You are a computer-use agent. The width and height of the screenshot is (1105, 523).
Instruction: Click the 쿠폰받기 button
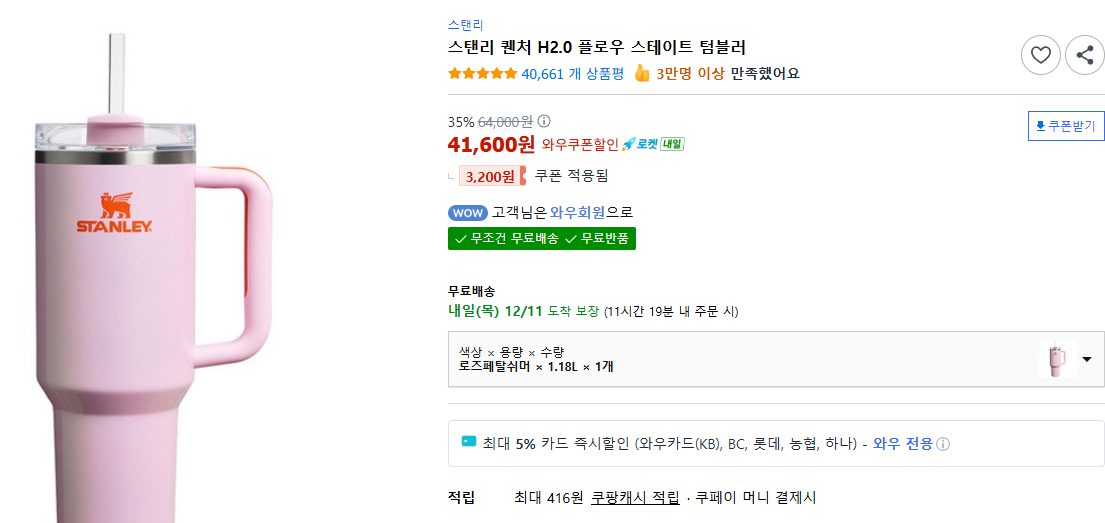click(1066, 126)
